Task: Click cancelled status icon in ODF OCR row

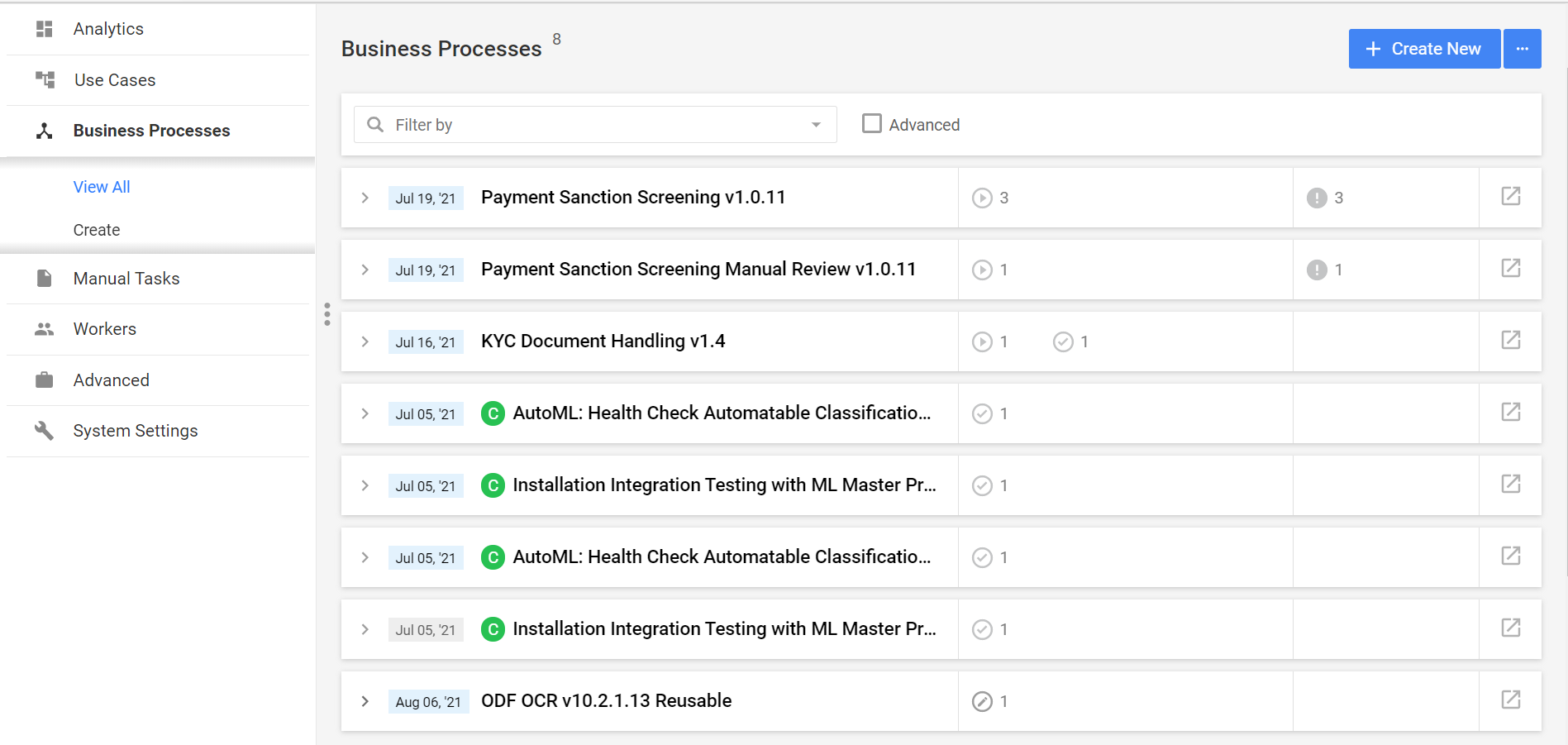Action: pyautogui.click(x=982, y=701)
